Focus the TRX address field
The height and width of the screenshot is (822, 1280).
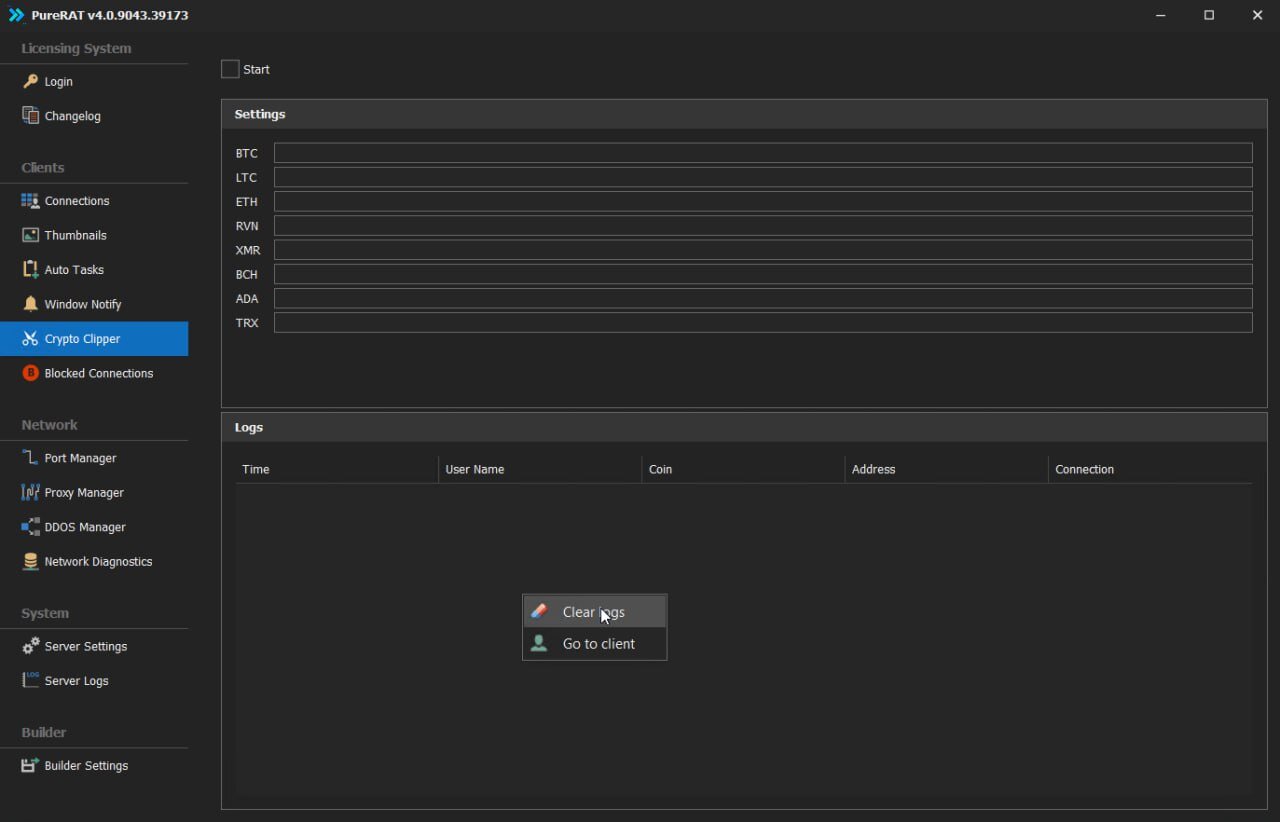[763, 322]
